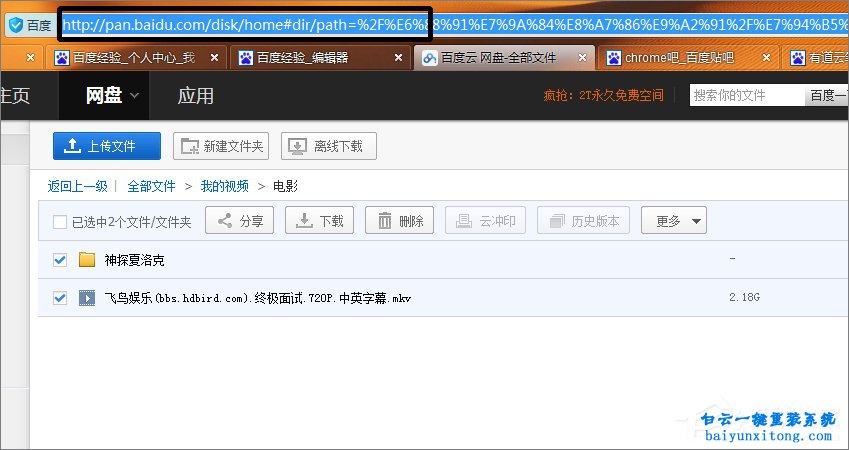Image resolution: width=849 pixels, height=450 pixels.
Task: Click the 新建文件夹 button
Action: coord(221,146)
